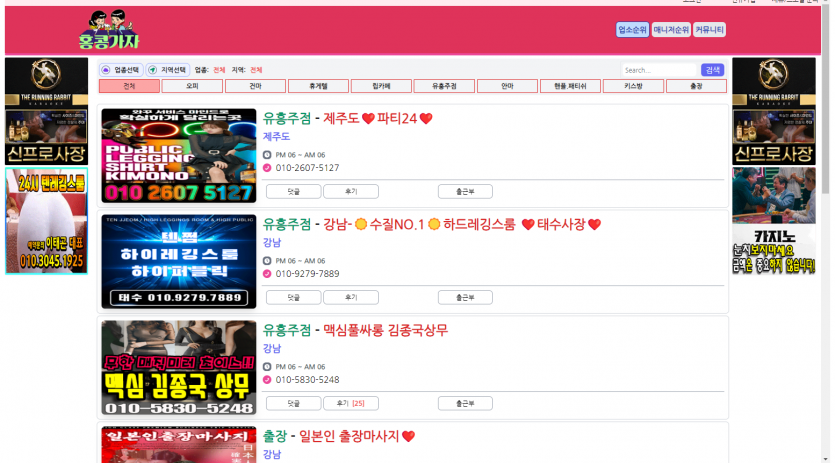Open the 업소순위 ranking page
The height and width of the screenshot is (463, 835).
[x=632, y=30]
